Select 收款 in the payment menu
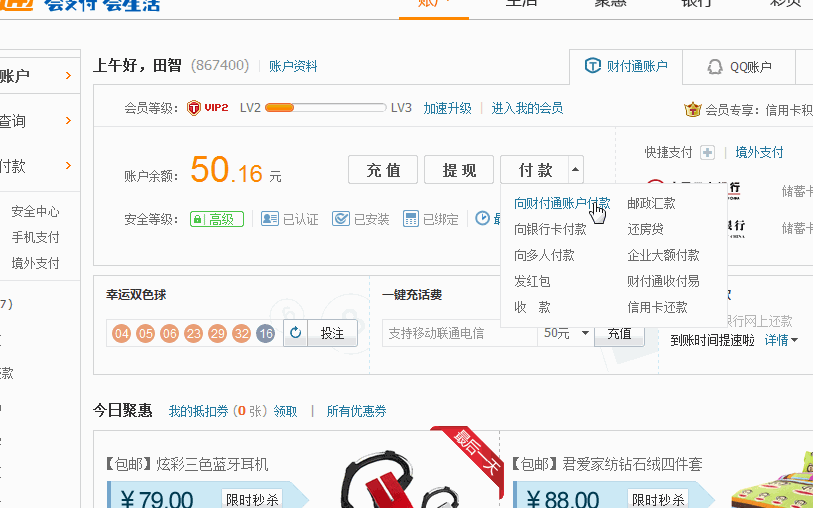This screenshot has height=508, width=813. (x=532, y=307)
